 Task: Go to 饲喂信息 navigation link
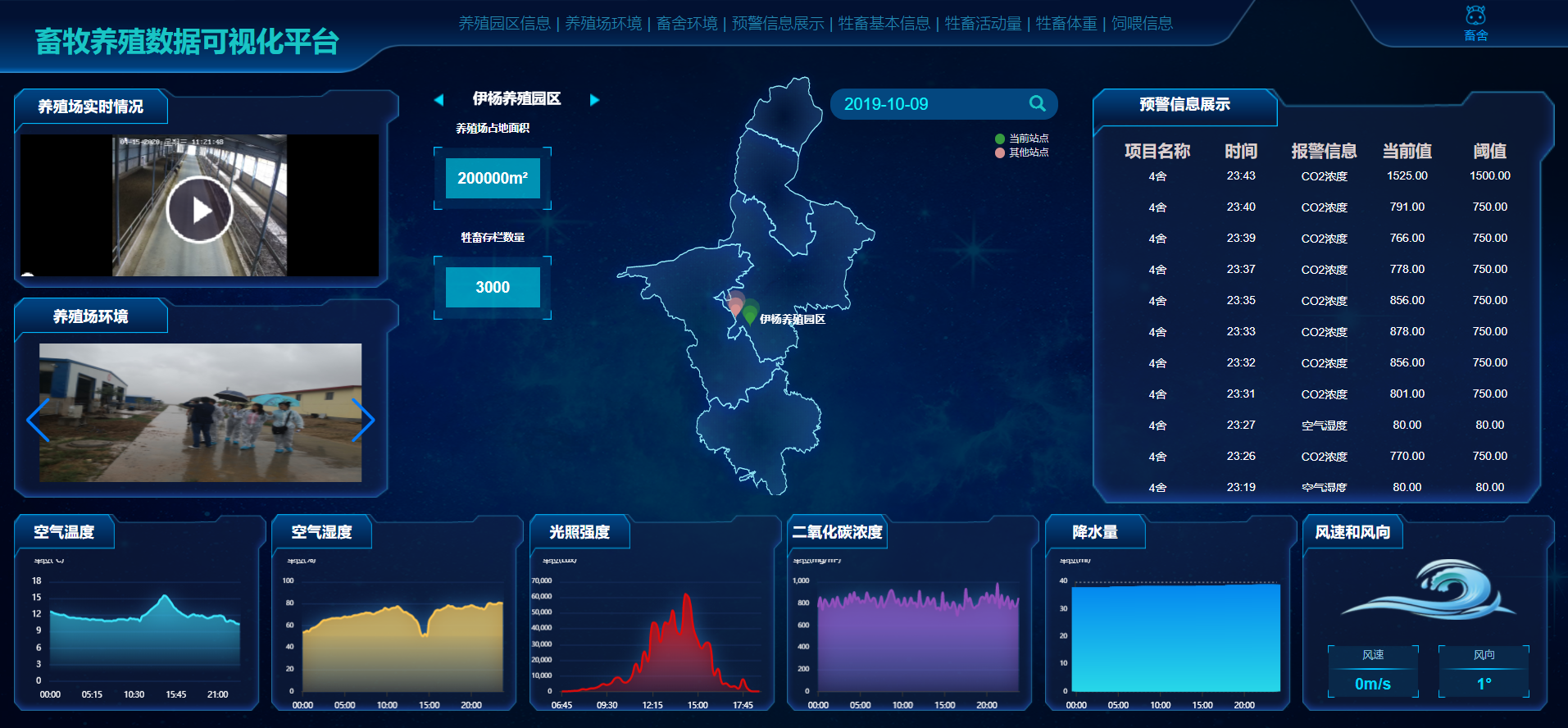(1142, 24)
